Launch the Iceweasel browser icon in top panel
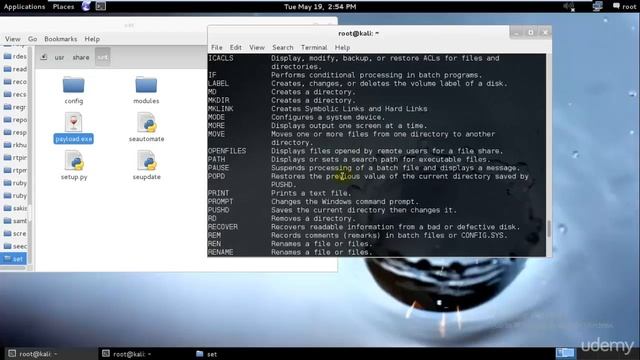 tap(86, 6)
